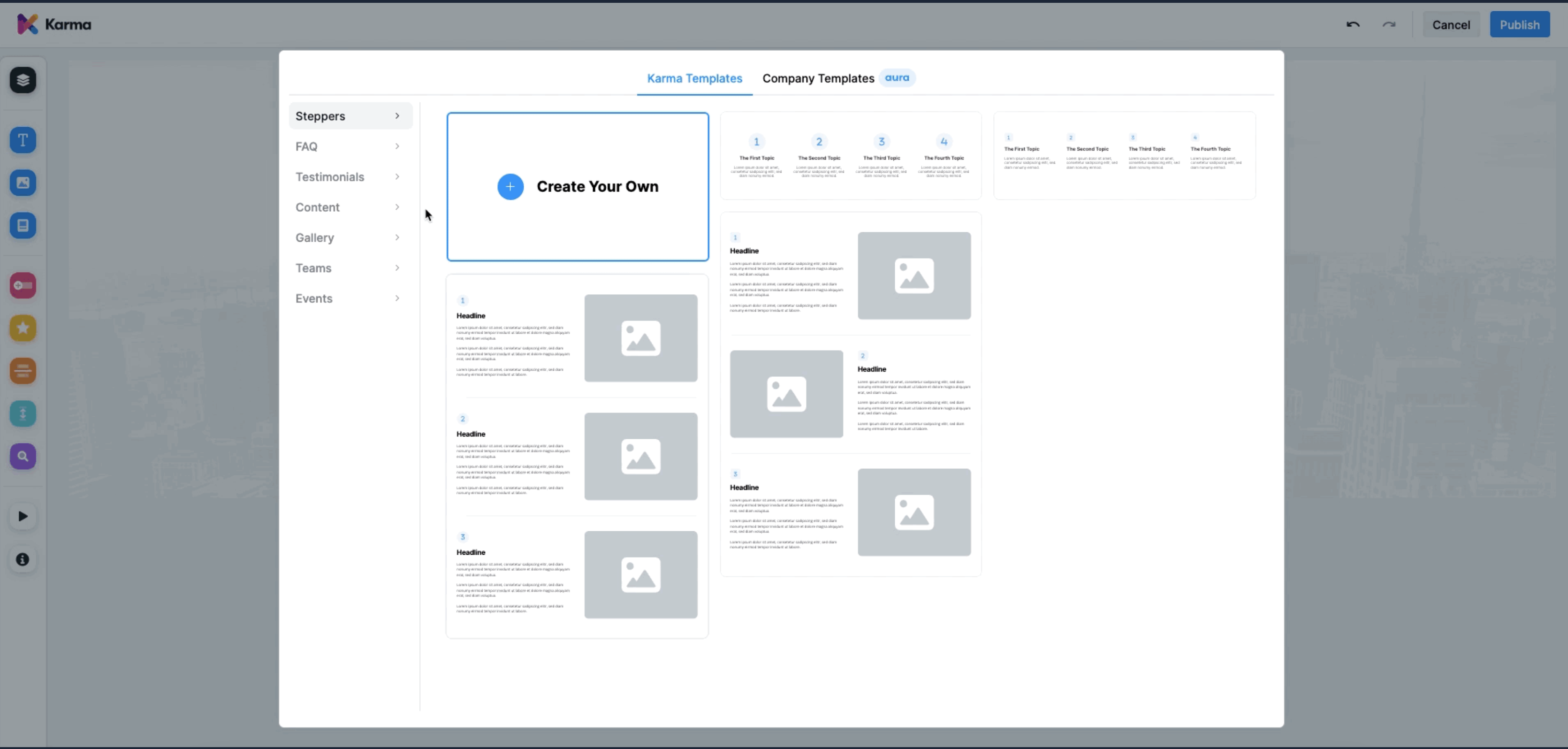Screen dimensions: 1568x749
Task: Expand the Steppers category
Action: (350, 116)
